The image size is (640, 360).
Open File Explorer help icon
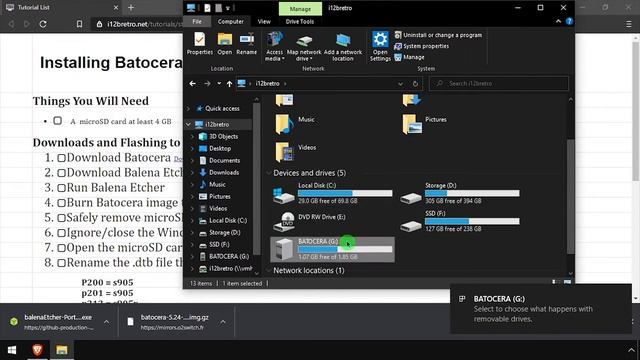pos(569,22)
